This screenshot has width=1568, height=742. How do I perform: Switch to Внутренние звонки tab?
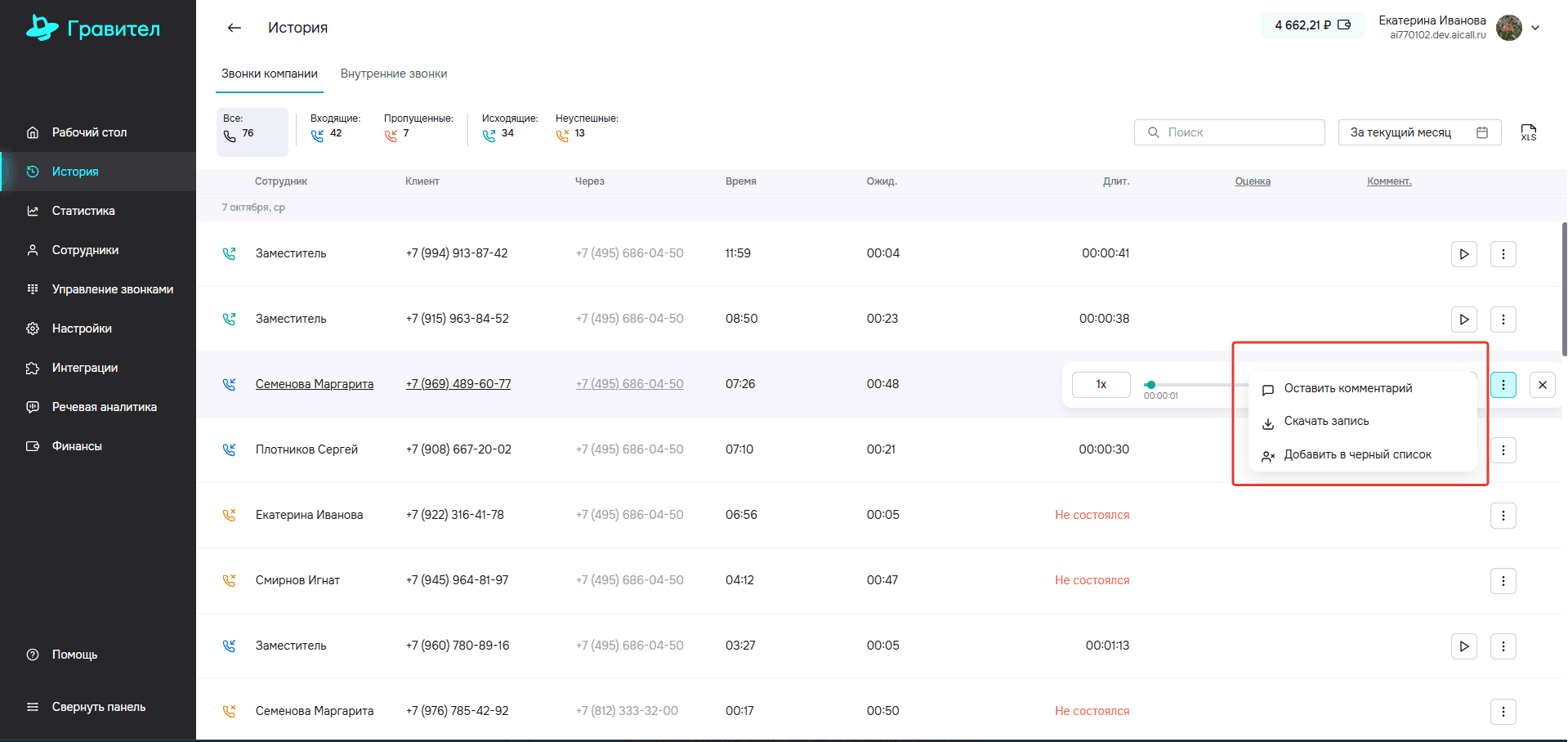pyautogui.click(x=394, y=74)
